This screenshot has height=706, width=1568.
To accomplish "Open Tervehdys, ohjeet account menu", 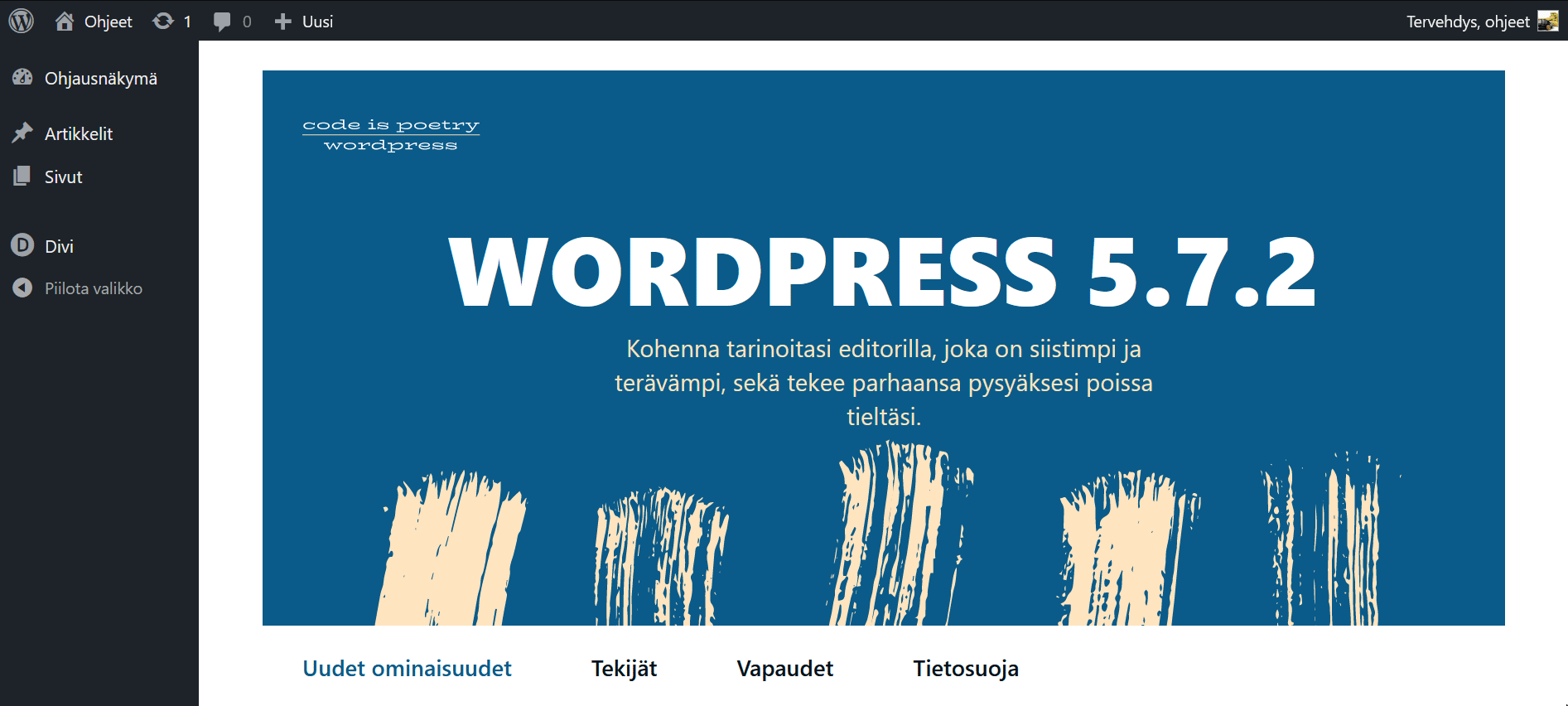I will (x=1468, y=22).
